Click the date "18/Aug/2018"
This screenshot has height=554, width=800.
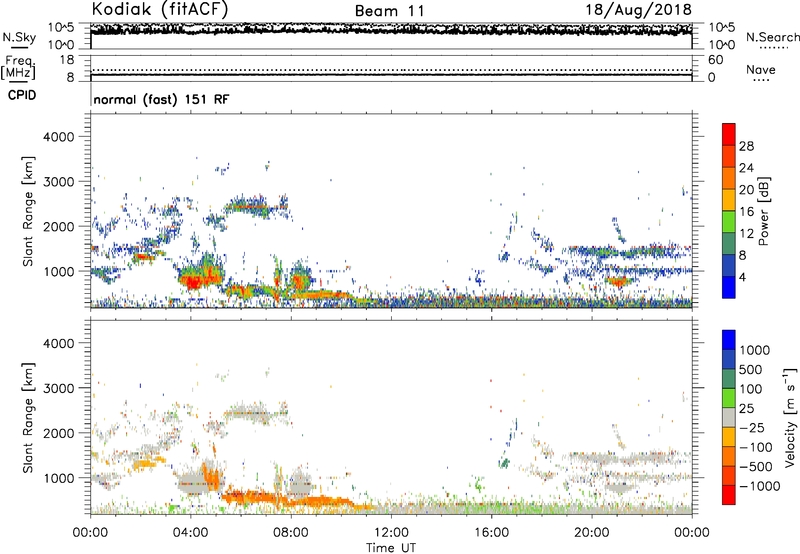click(x=638, y=10)
